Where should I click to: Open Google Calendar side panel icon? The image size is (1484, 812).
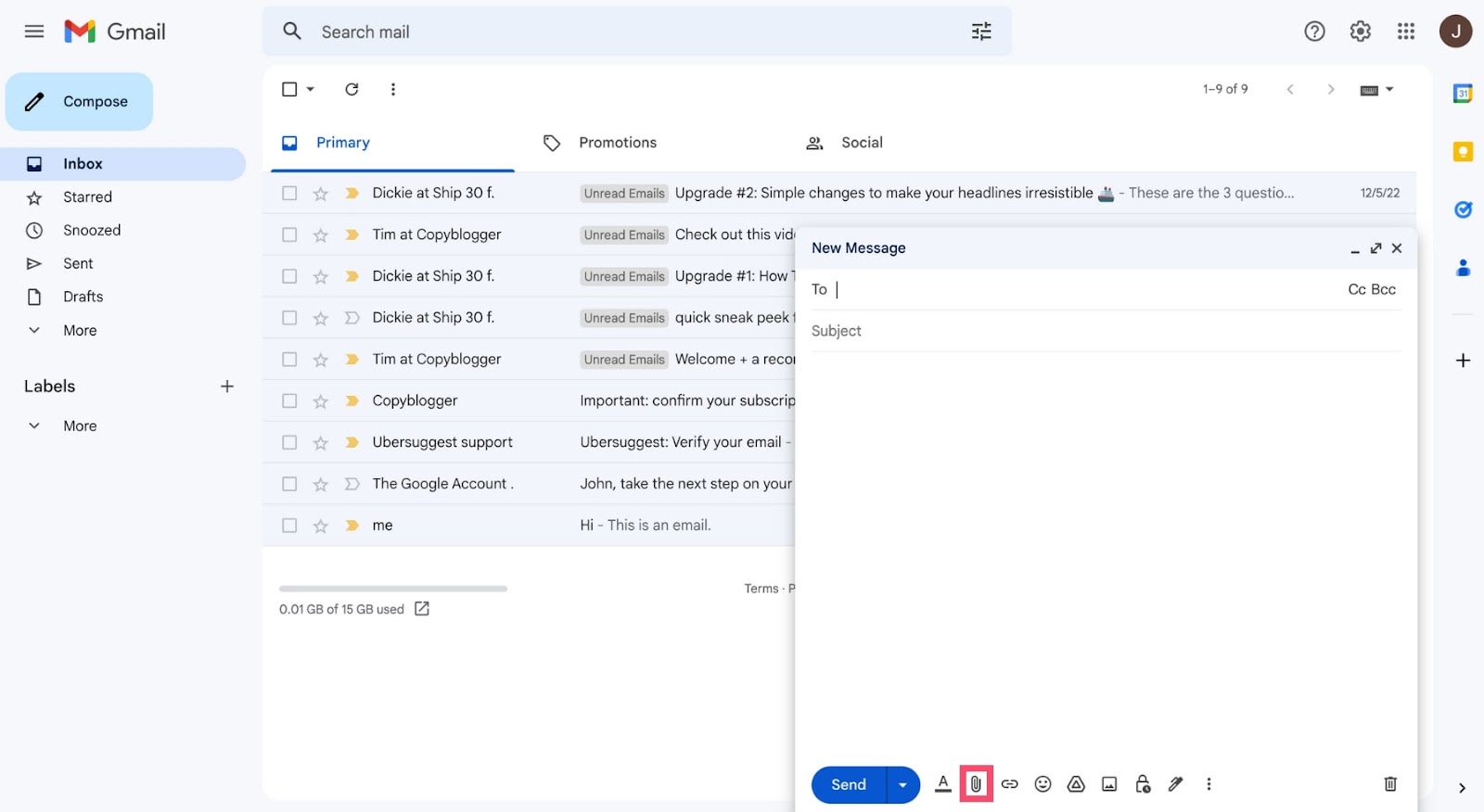[1463, 93]
